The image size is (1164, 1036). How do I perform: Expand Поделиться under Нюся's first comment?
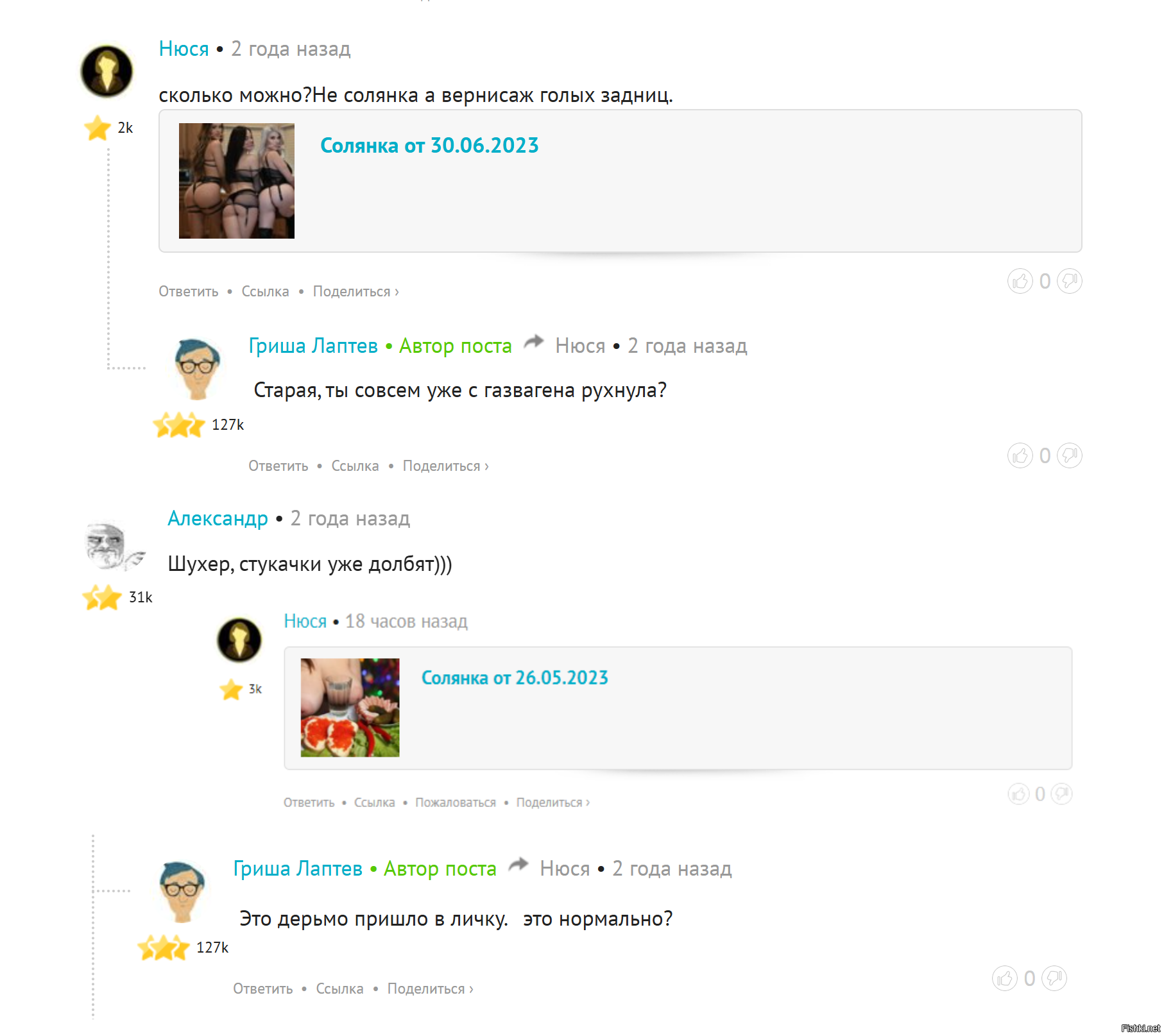pos(355,292)
